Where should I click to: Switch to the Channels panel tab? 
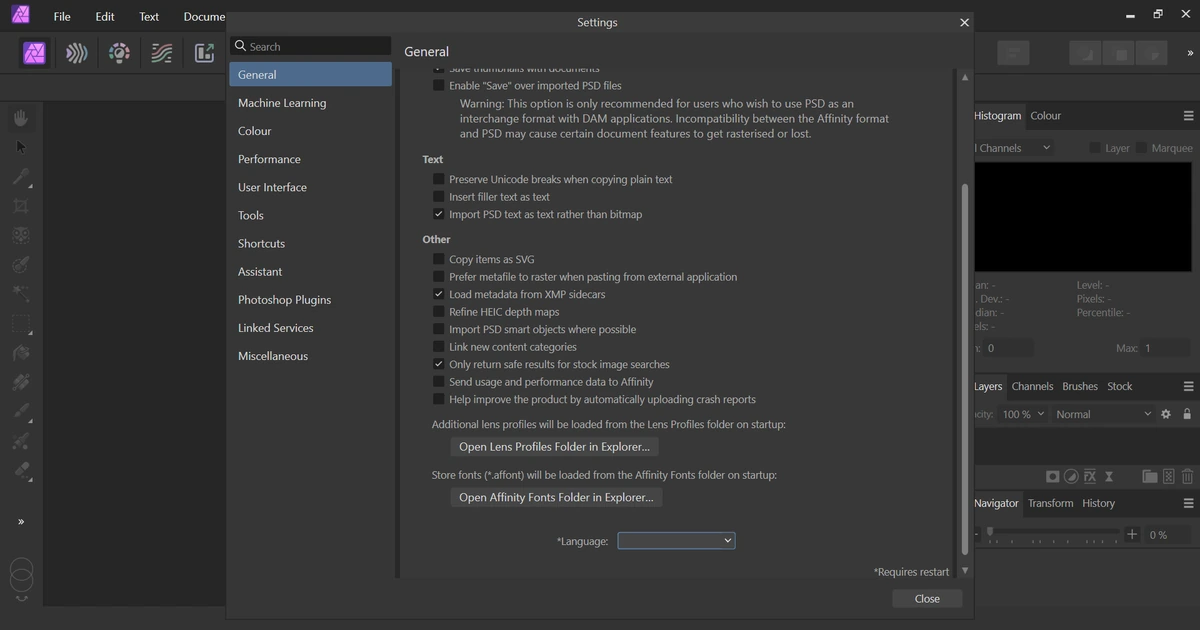click(1032, 386)
